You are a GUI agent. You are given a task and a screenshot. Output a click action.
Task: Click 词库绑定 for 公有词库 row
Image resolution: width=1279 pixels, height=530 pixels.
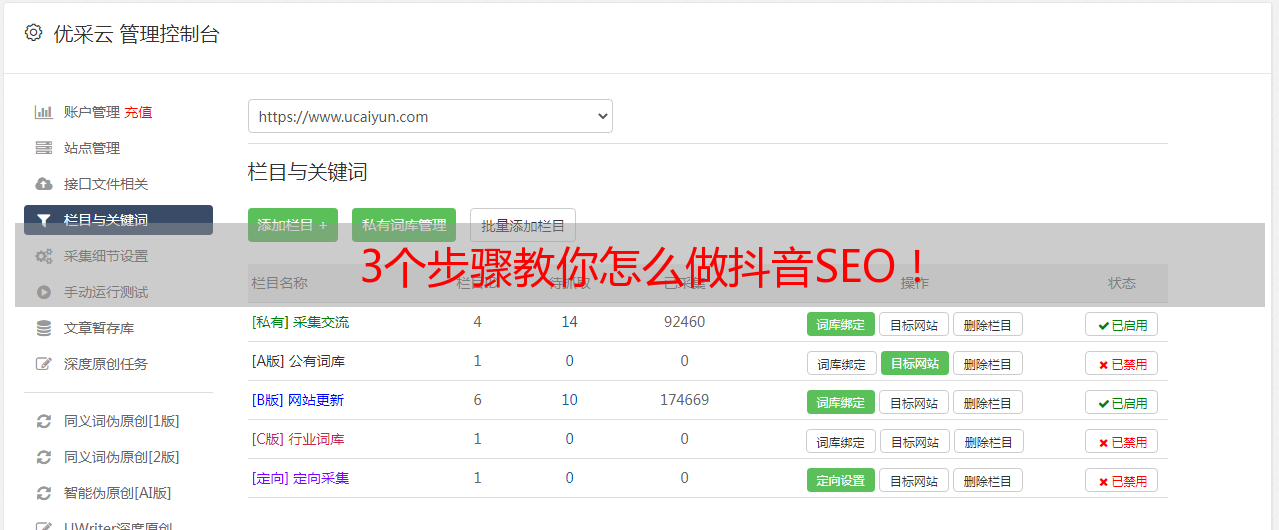tap(842, 363)
